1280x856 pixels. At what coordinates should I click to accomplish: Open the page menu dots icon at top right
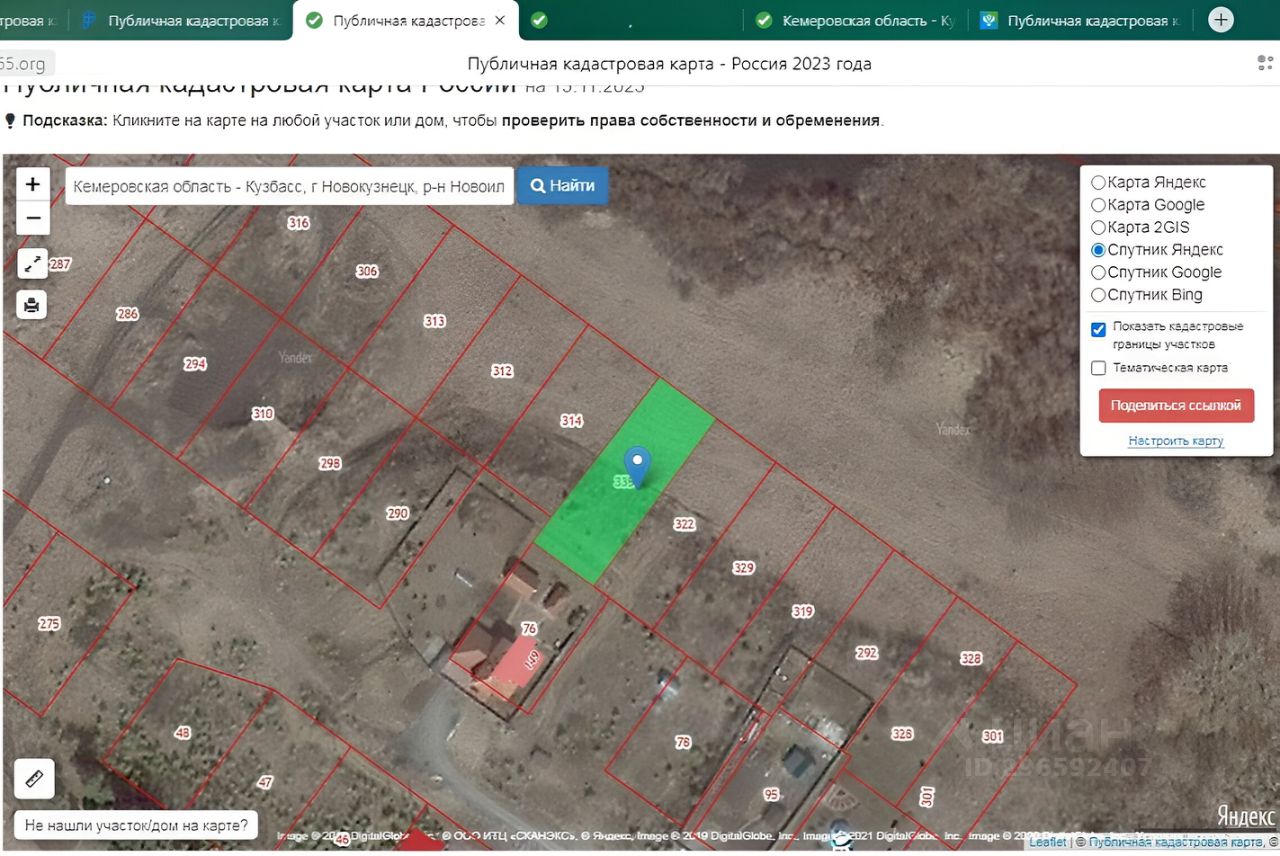1265,63
